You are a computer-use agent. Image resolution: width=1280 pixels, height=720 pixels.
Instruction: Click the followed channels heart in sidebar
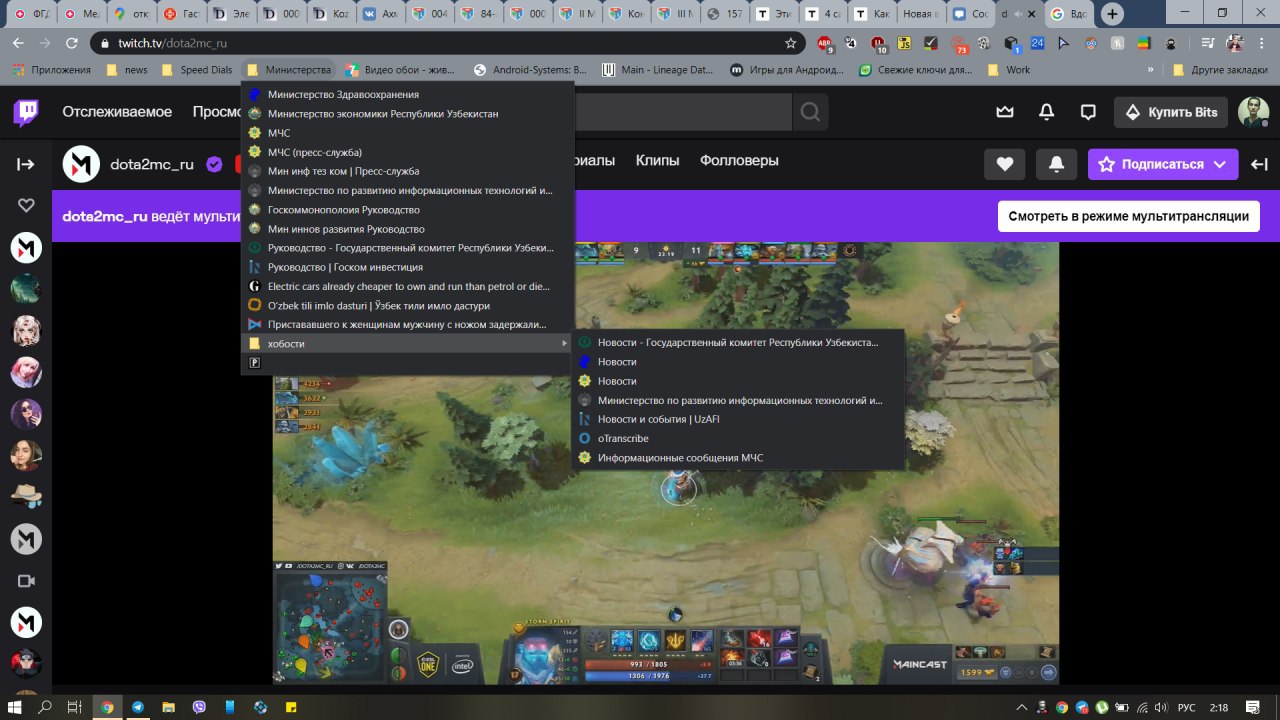pos(26,205)
